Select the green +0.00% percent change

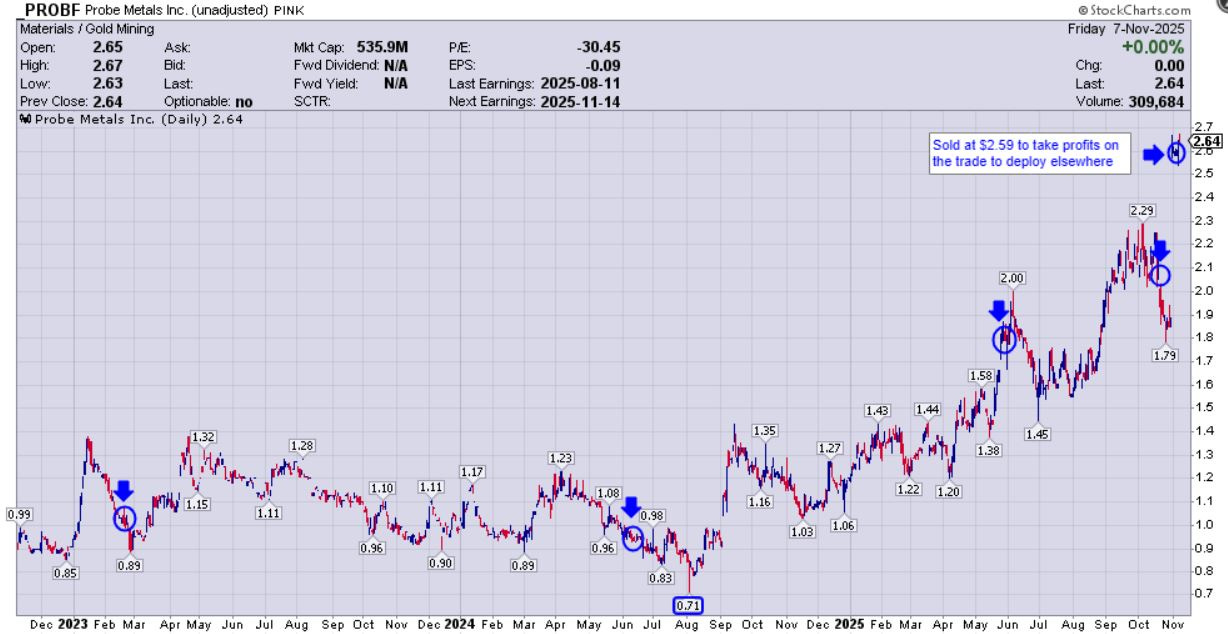[x=1152, y=47]
